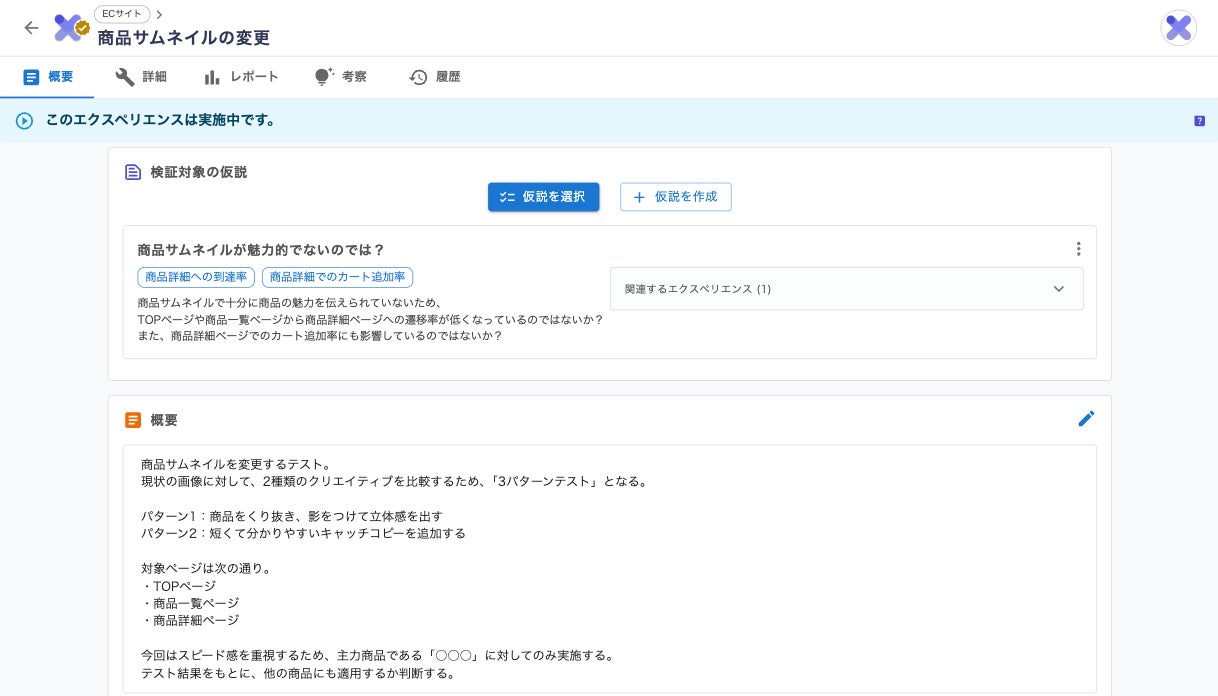Click the back arrow icon
The width and height of the screenshot is (1218, 696).
[x=31, y=28]
